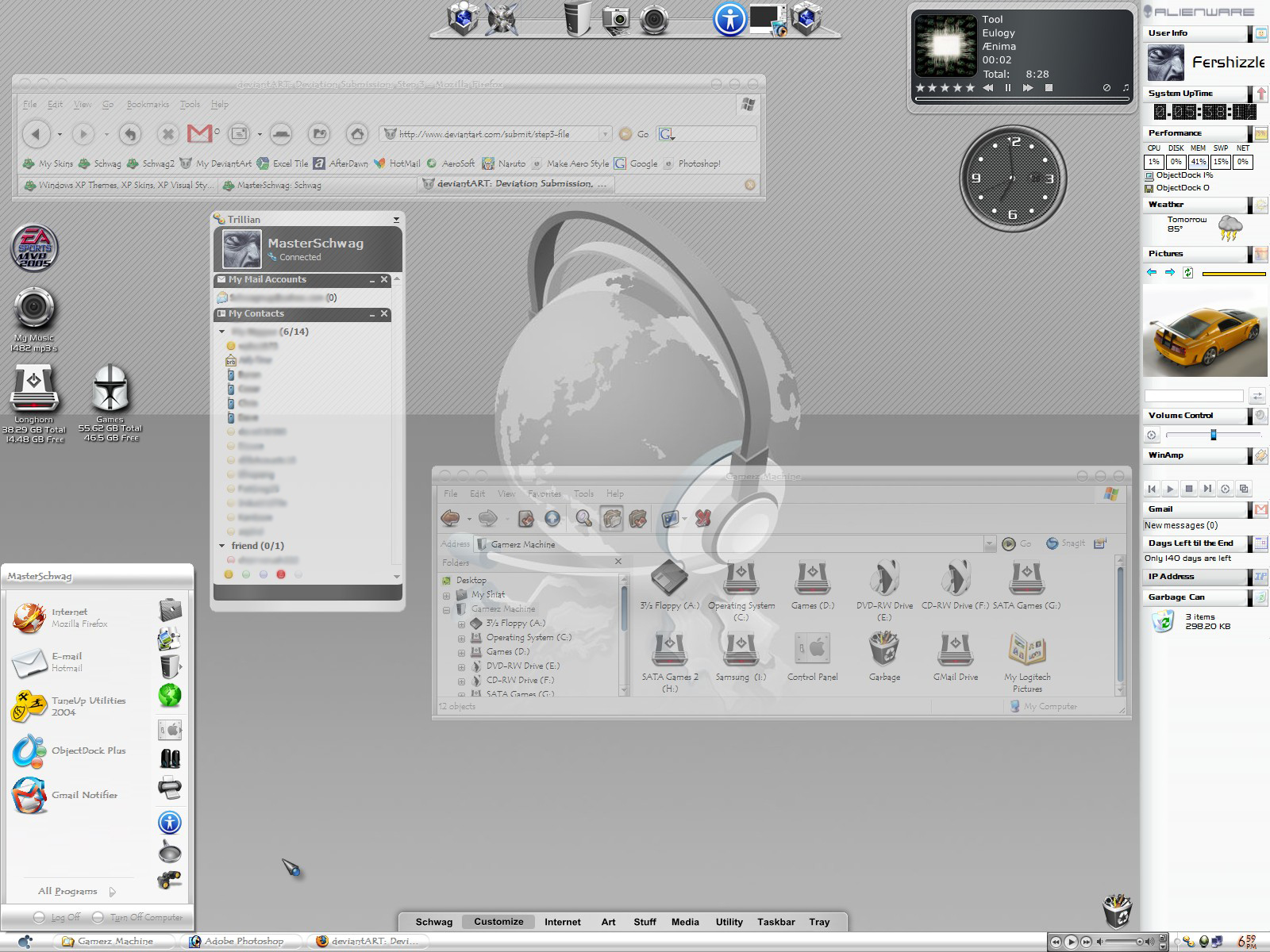
Task: Switch to Media tab in bottom dock
Action: (x=685, y=922)
